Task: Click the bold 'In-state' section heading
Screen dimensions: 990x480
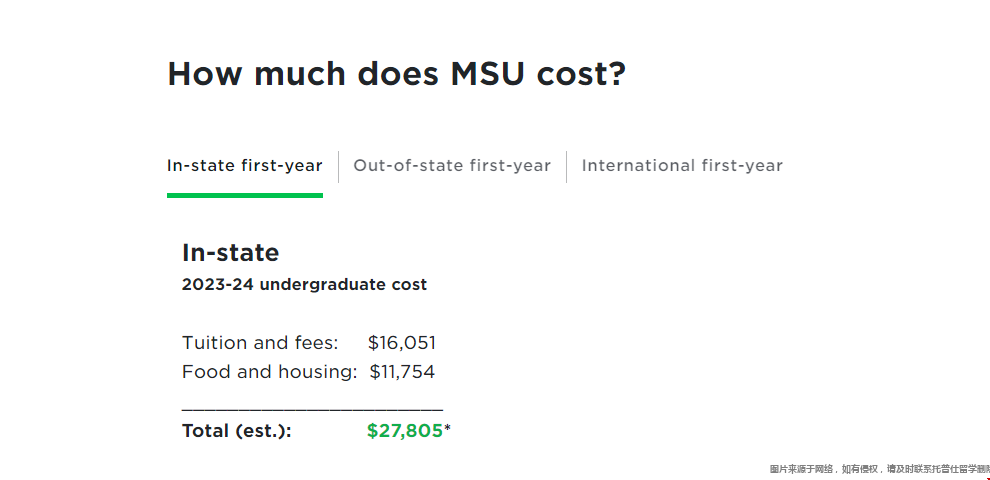Action: [x=230, y=253]
